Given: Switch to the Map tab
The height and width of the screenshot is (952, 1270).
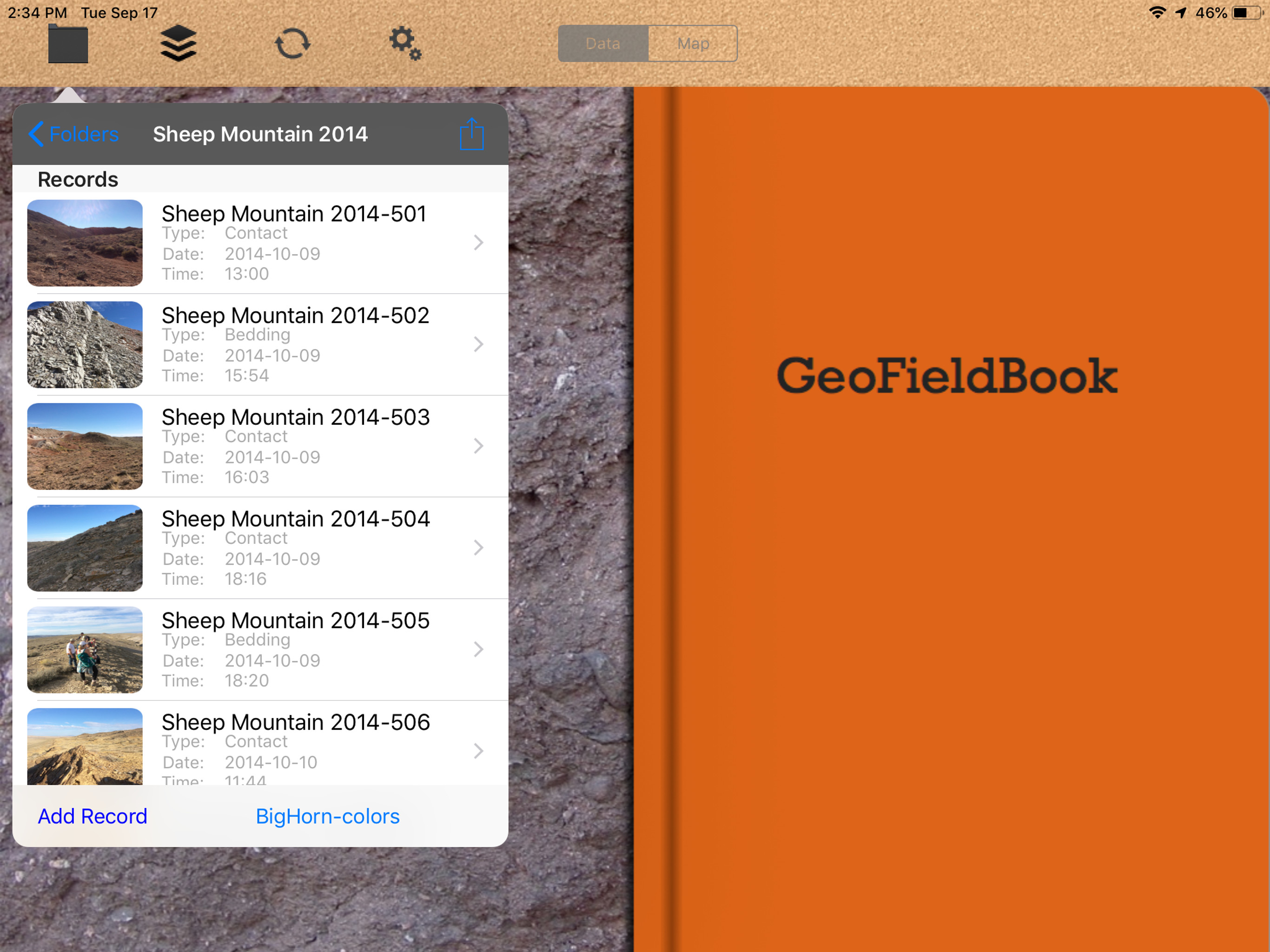Looking at the screenshot, I should tap(693, 44).
